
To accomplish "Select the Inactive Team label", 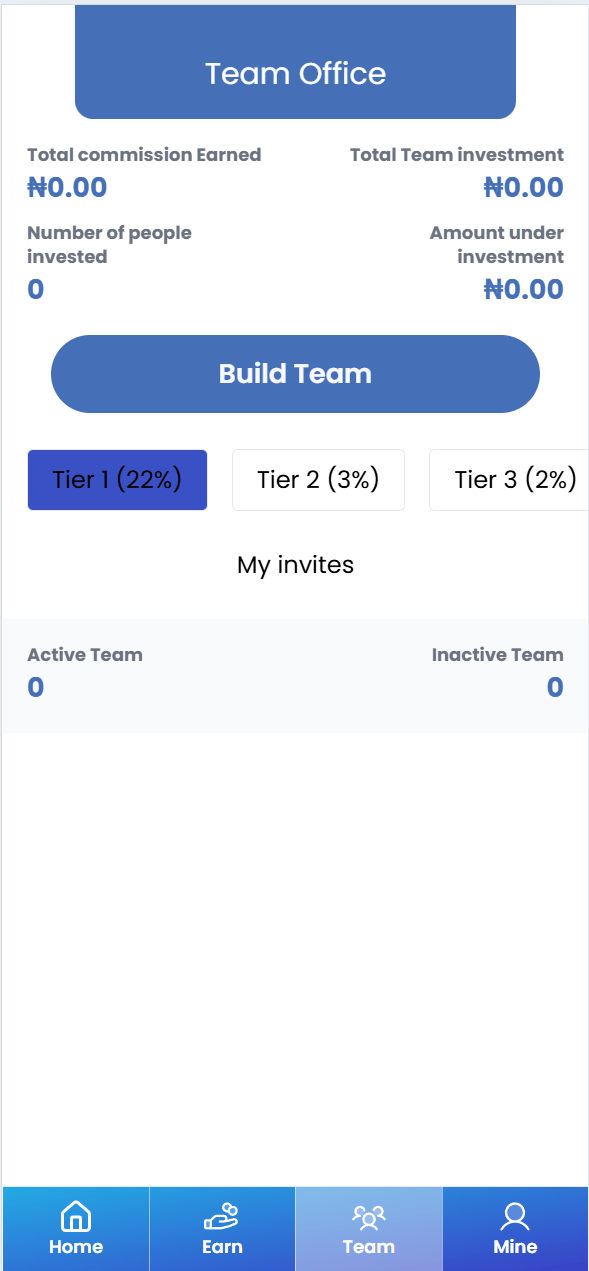I will tap(498, 655).
